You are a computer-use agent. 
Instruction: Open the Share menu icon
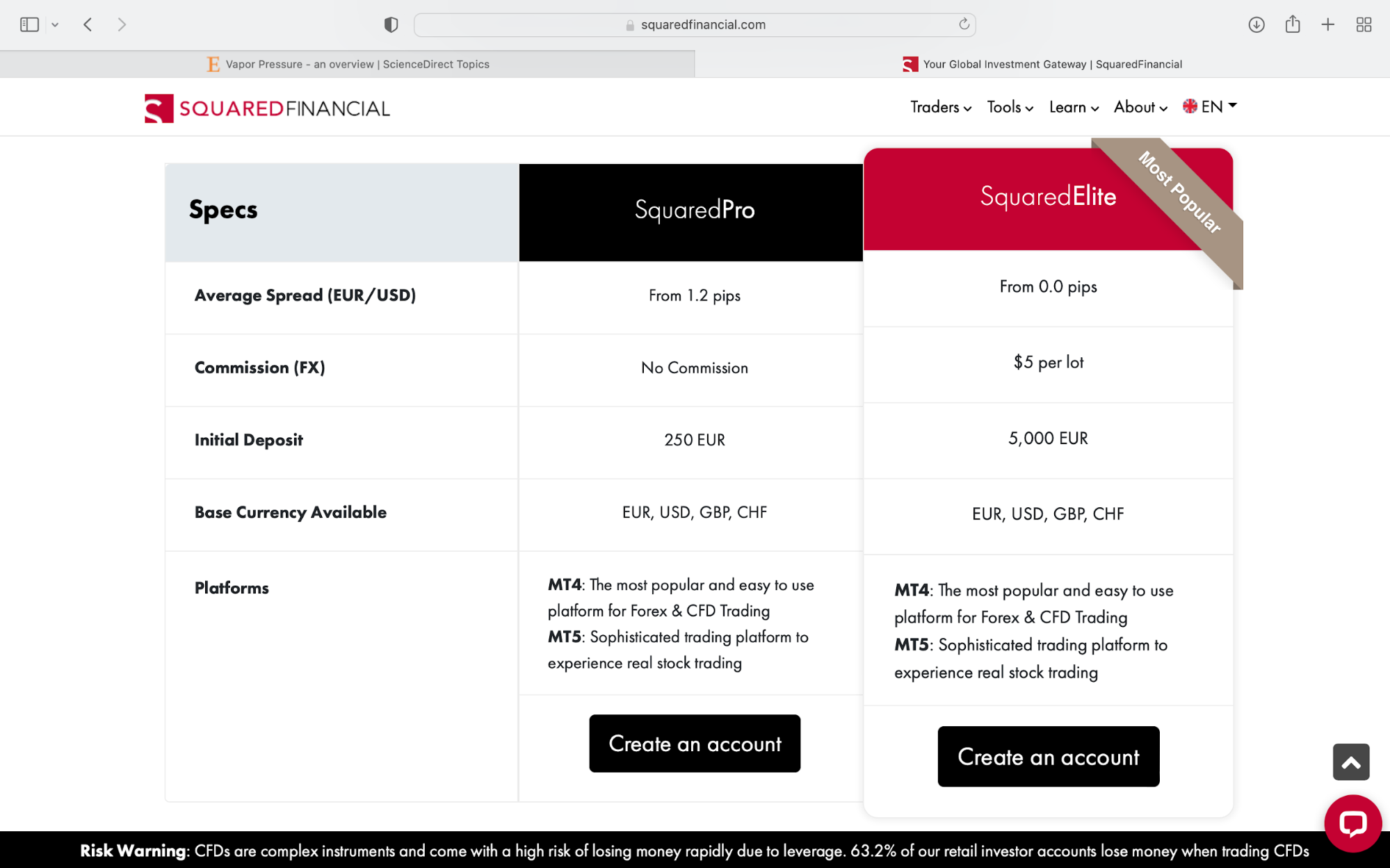click(x=1293, y=24)
